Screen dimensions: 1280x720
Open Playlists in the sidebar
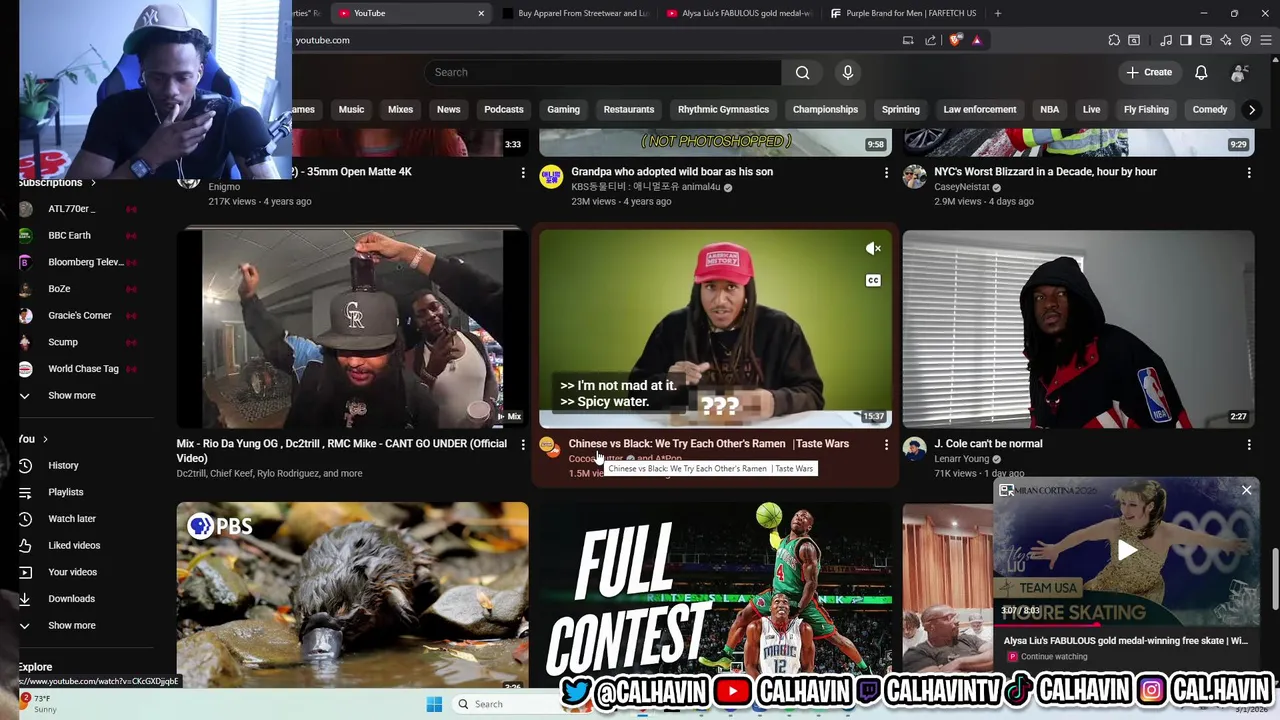66,492
